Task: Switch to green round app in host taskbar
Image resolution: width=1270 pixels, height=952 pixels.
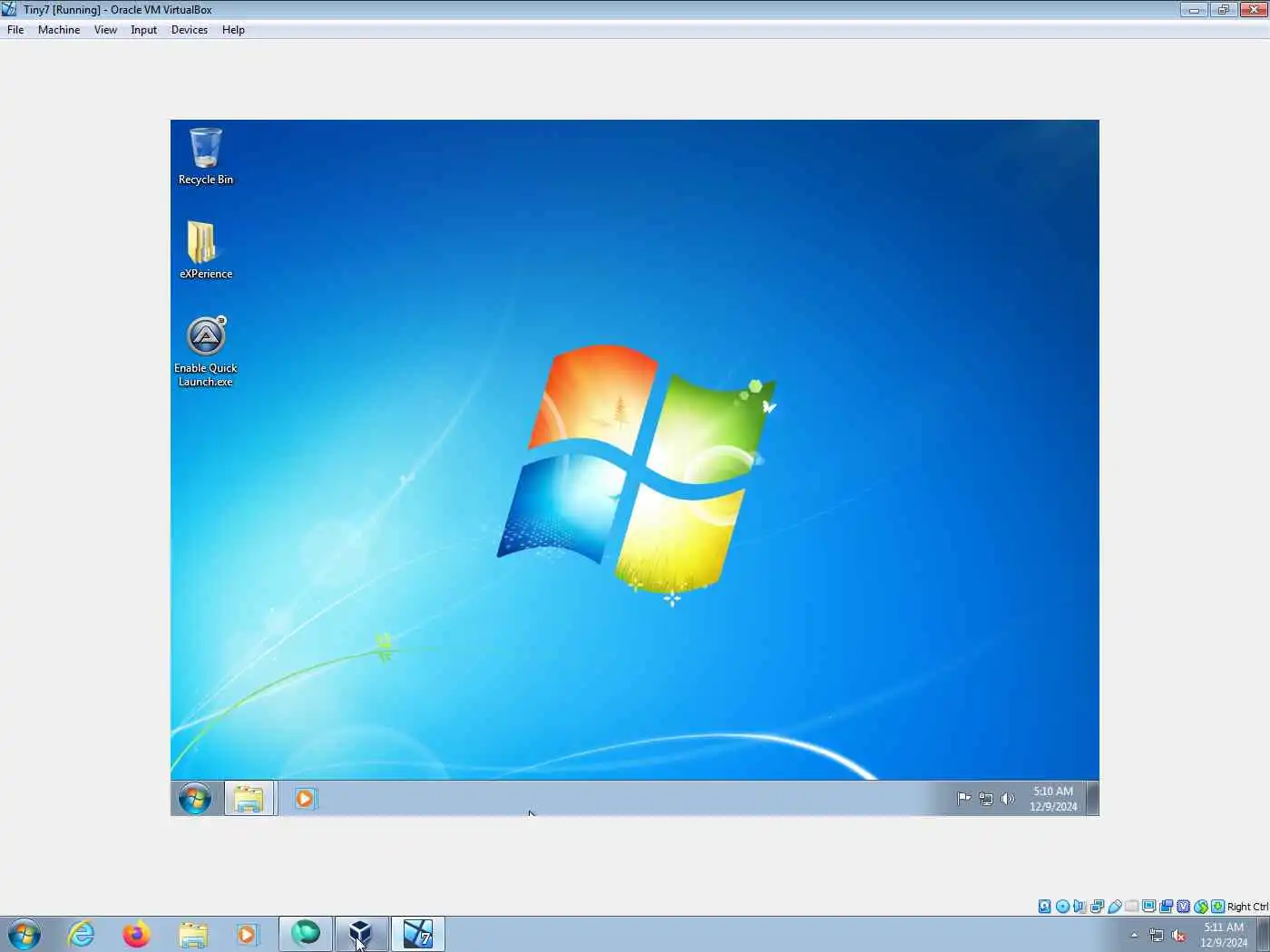Action: (306, 934)
